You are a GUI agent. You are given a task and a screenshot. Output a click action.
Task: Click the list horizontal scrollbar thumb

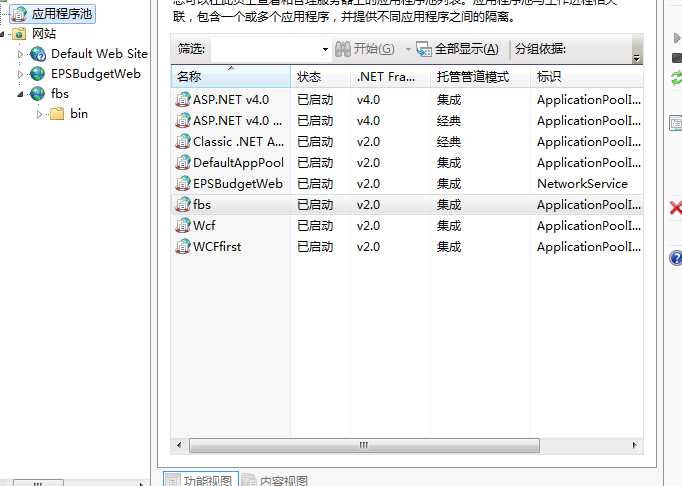coord(364,445)
